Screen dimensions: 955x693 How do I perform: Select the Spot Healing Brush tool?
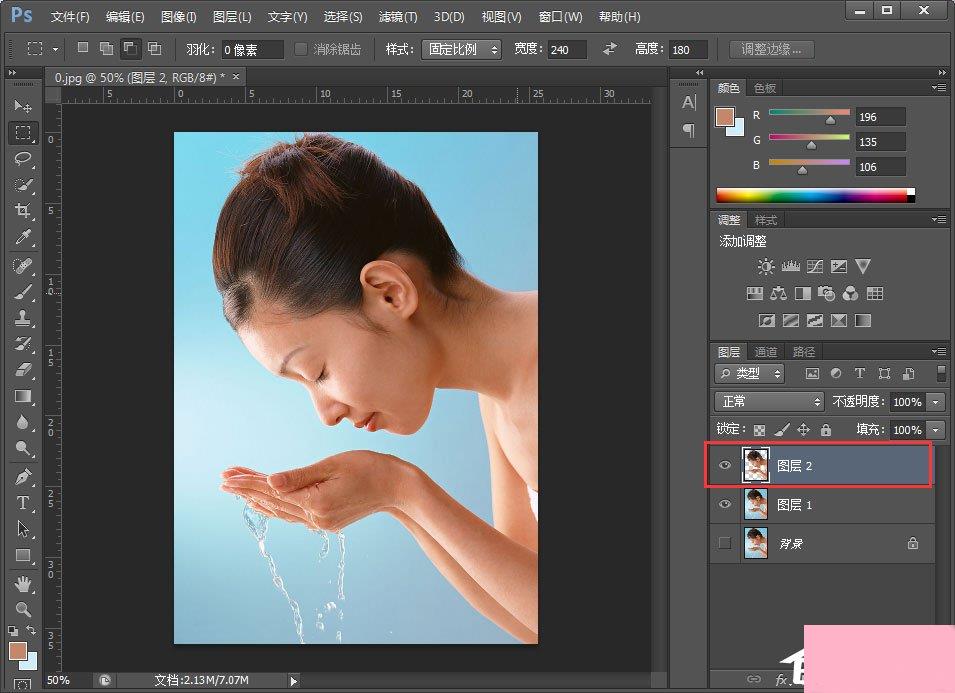tap(23, 266)
